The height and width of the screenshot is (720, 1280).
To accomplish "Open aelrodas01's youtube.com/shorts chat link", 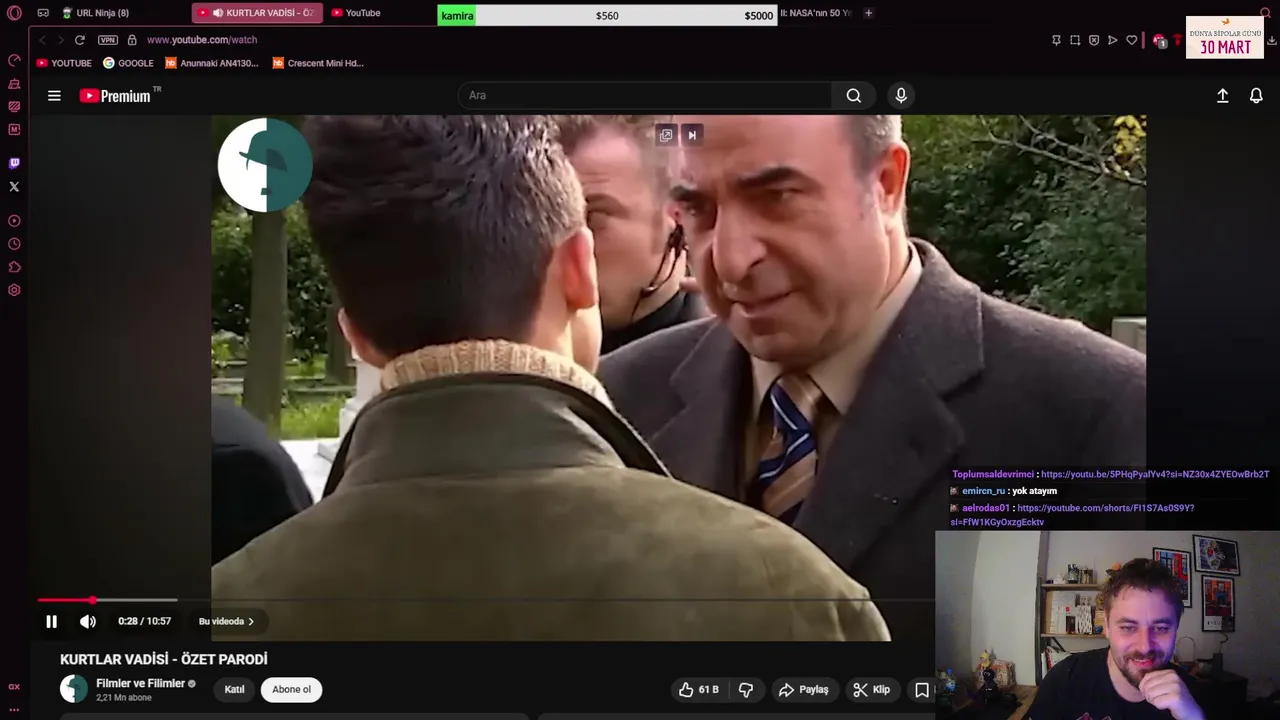I will 1072,515.
